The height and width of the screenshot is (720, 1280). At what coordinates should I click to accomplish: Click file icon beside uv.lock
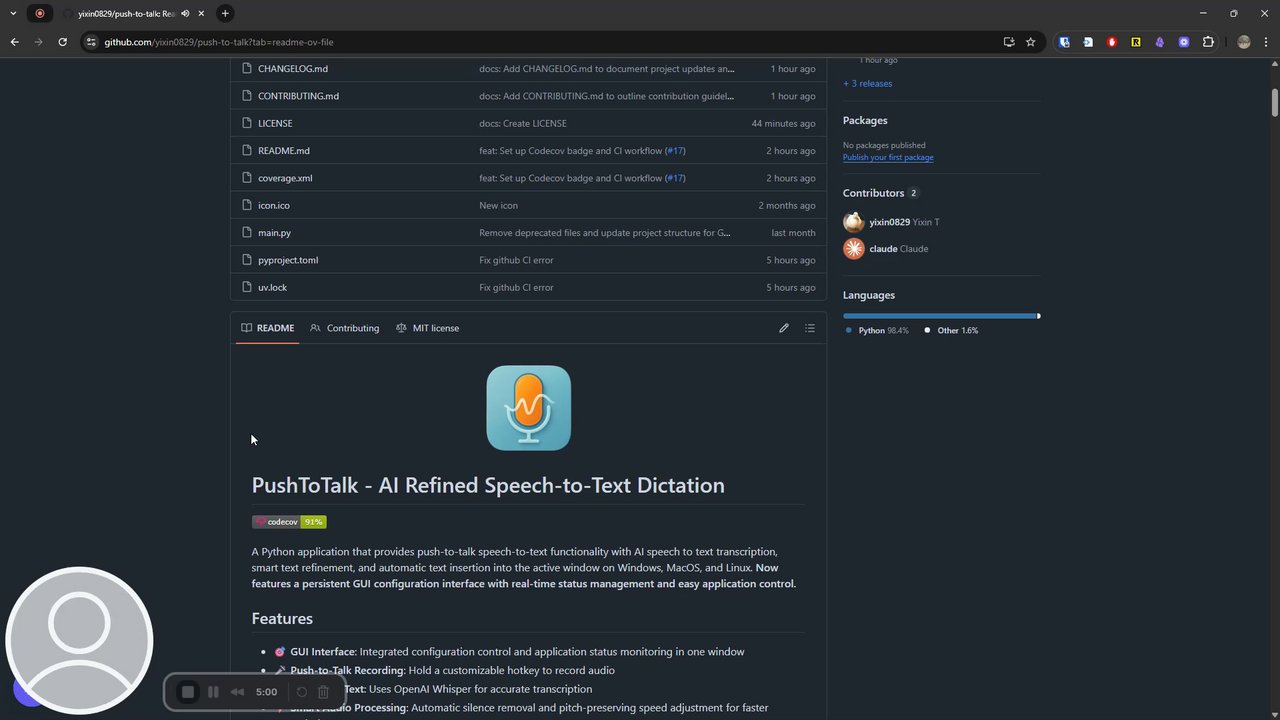tap(245, 287)
